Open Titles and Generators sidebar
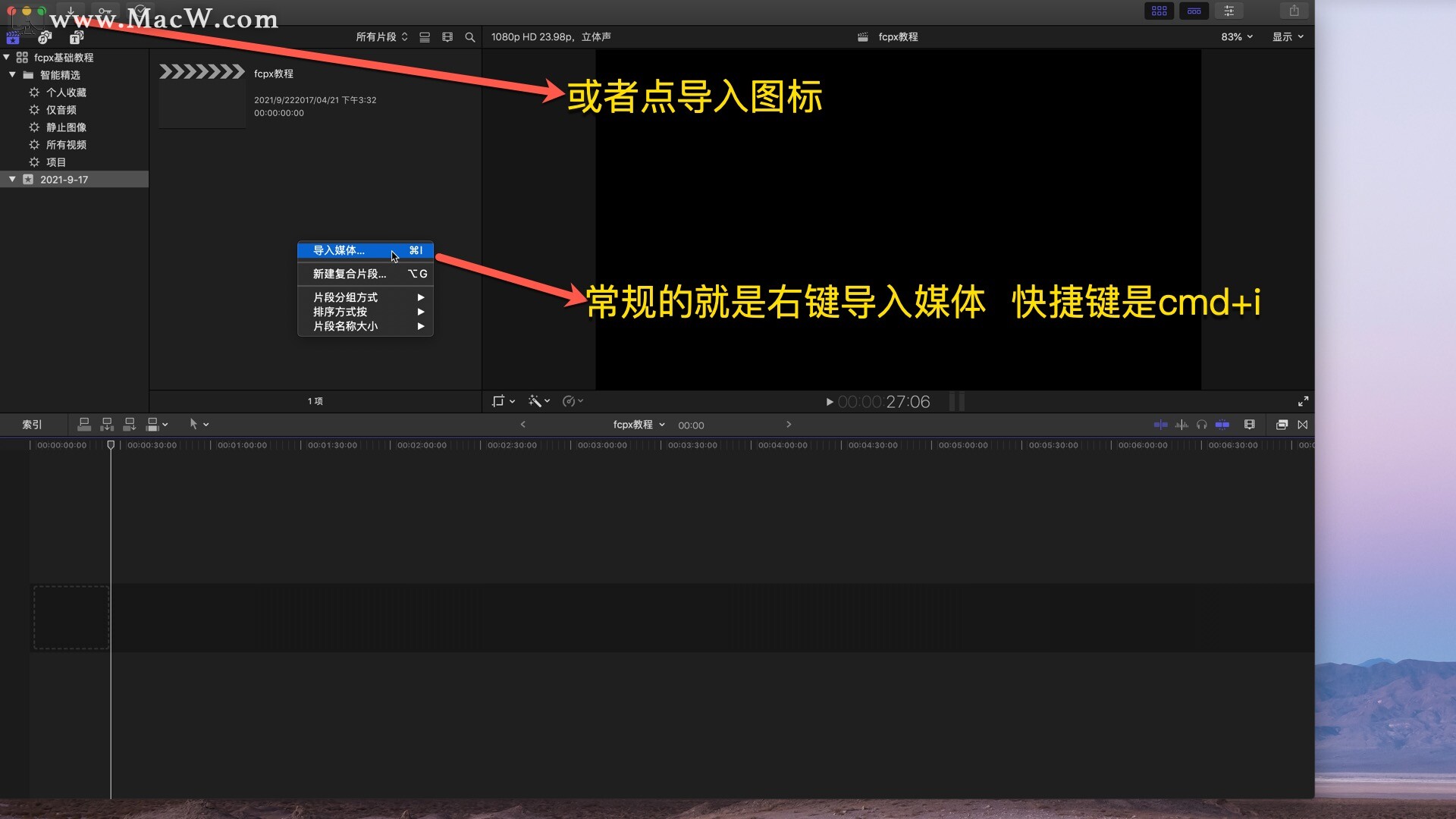 77,37
